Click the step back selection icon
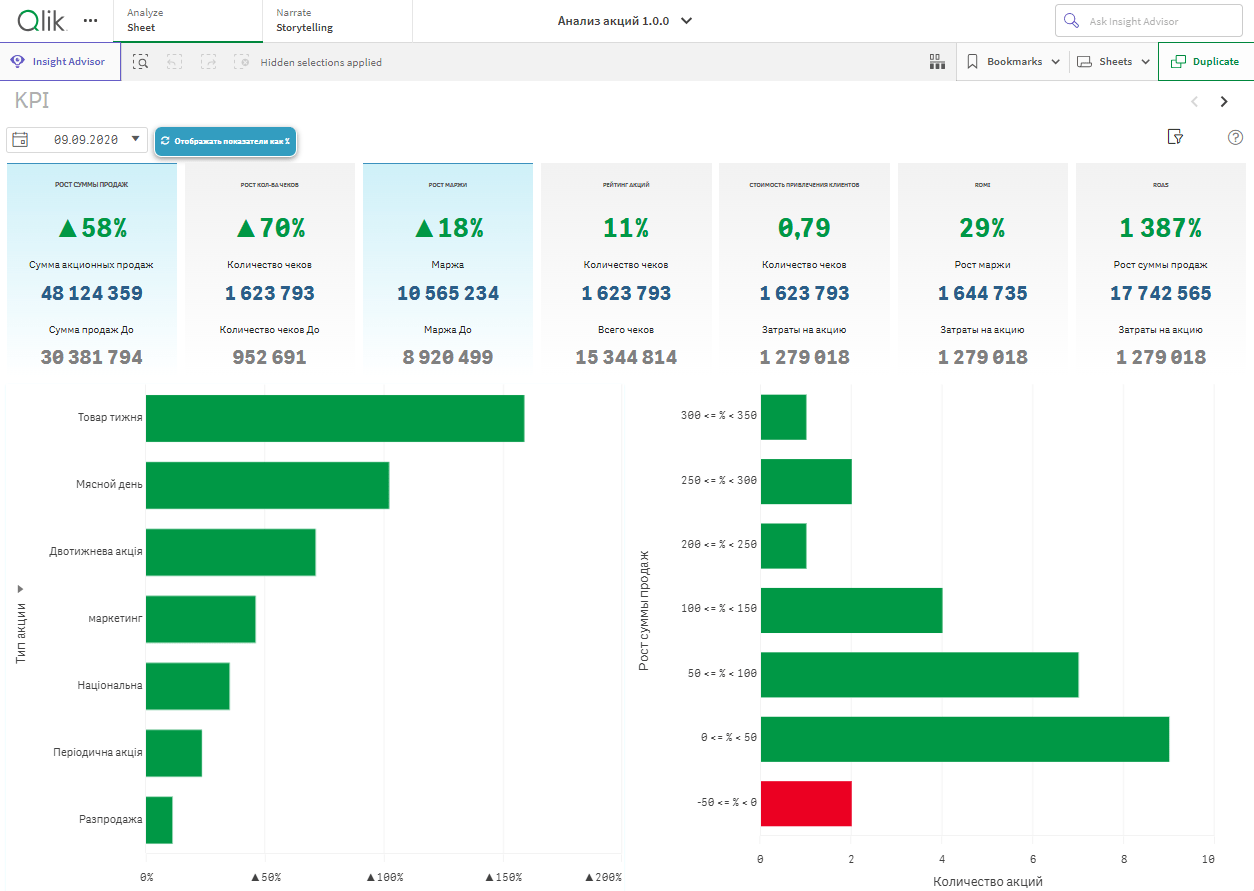Image resolution: width=1254 pixels, height=891 pixels. pyautogui.click(x=174, y=62)
